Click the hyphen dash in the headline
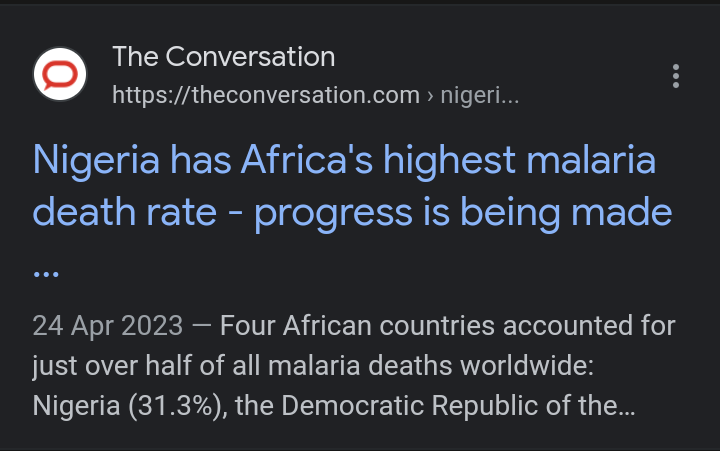720x451 pixels. pyautogui.click(x=236, y=214)
